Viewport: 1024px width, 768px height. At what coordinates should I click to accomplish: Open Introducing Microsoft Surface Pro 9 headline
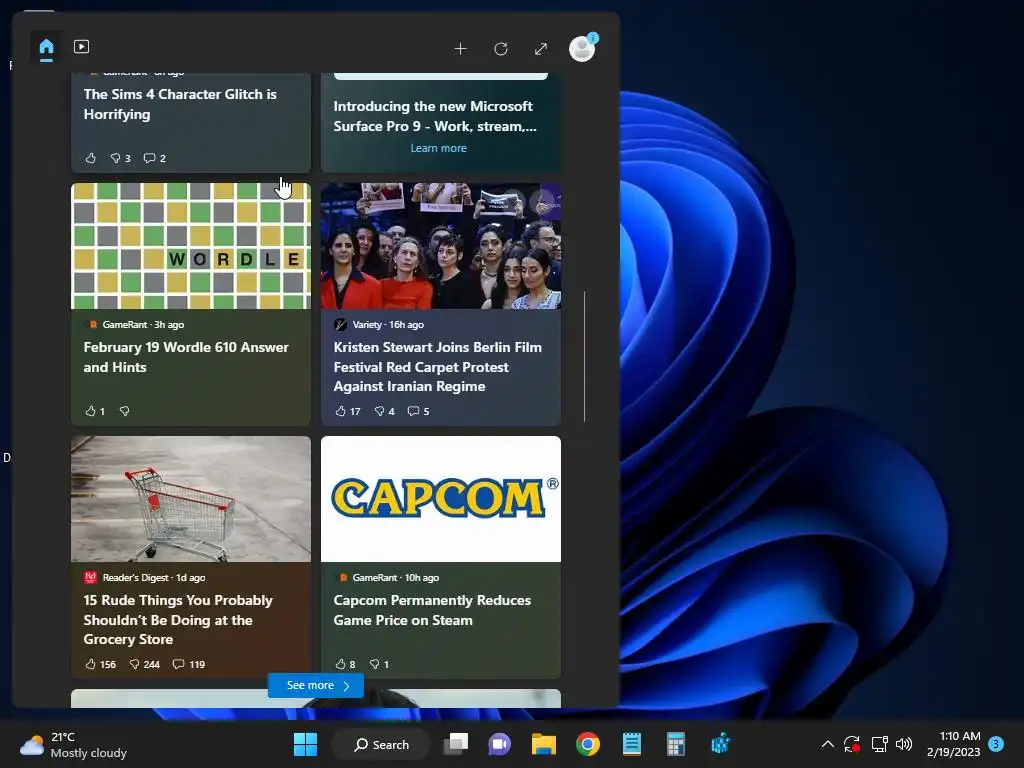click(435, 116)
